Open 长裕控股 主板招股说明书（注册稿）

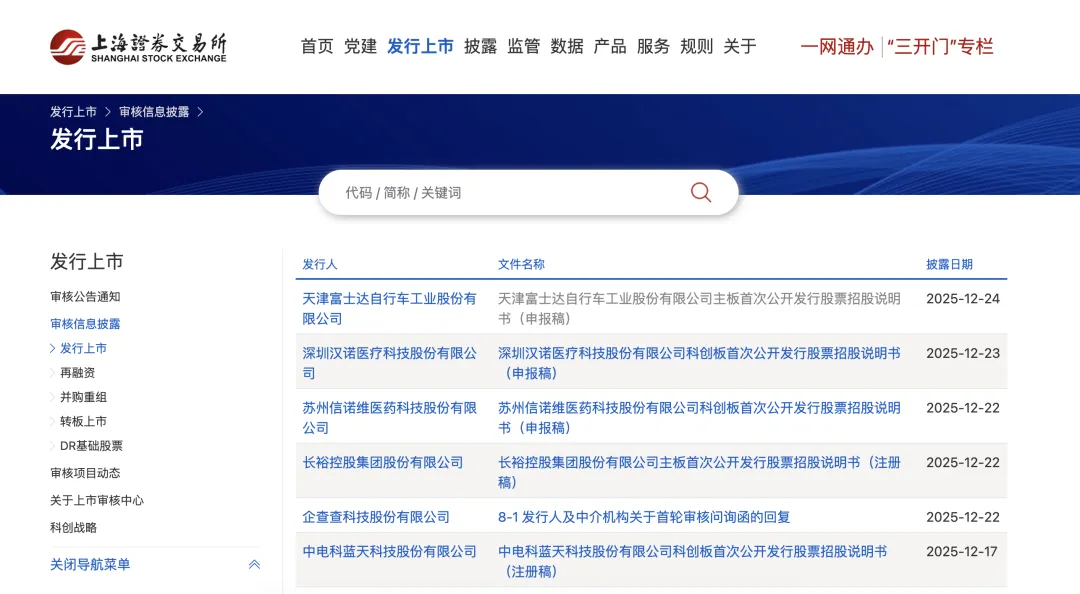[x=699, y=472]
